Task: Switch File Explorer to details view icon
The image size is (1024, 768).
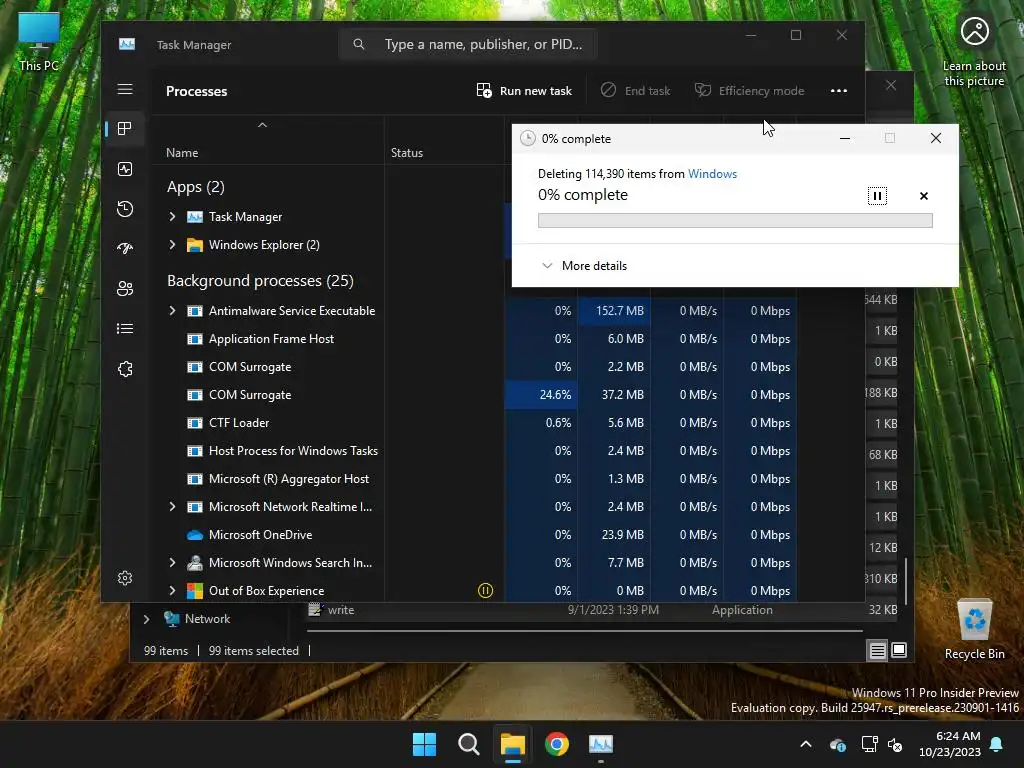Action: (877, 650)
